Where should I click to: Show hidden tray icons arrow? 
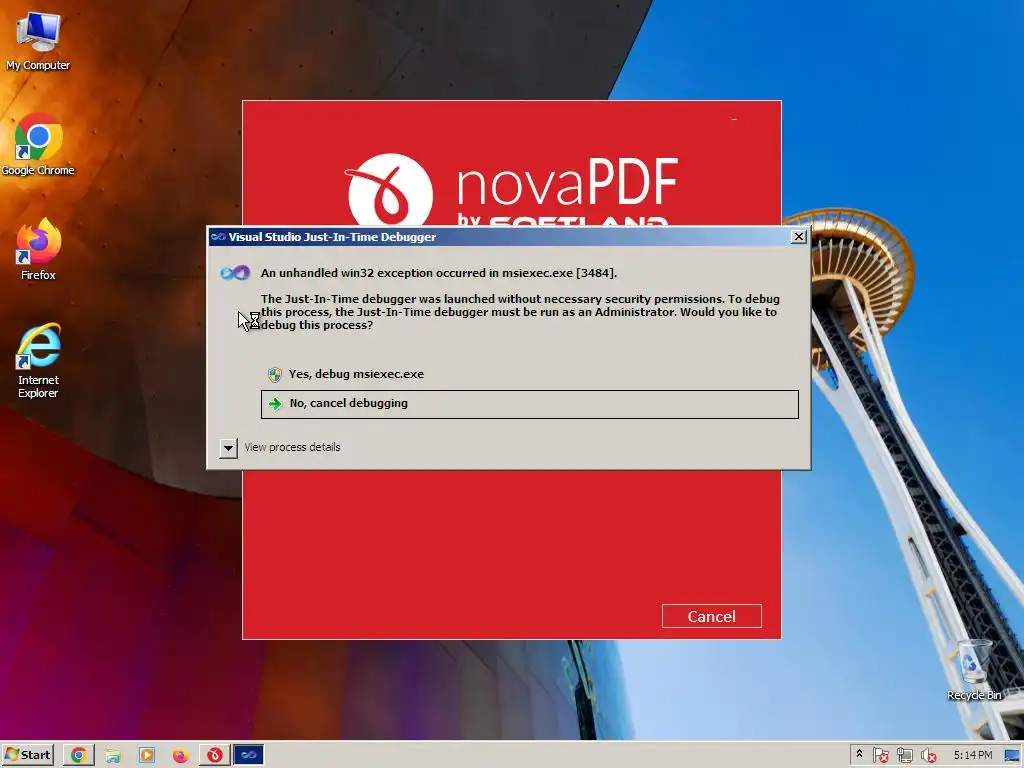[x=859, y=754]
